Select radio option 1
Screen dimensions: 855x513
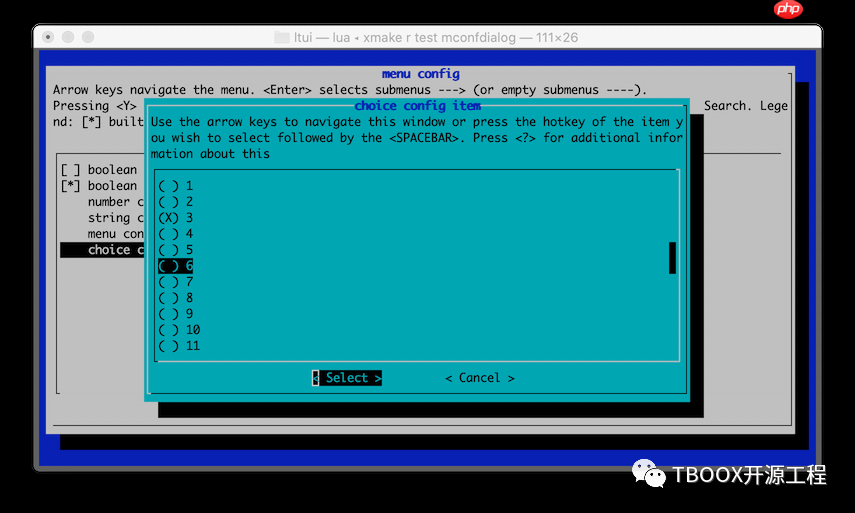176,186
